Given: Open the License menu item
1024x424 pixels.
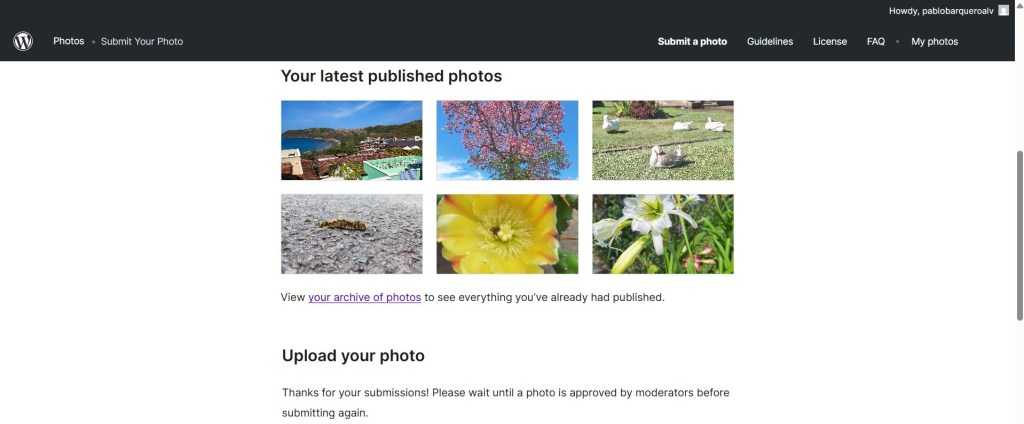Looking at the screenshot, I should pos(830,41).
